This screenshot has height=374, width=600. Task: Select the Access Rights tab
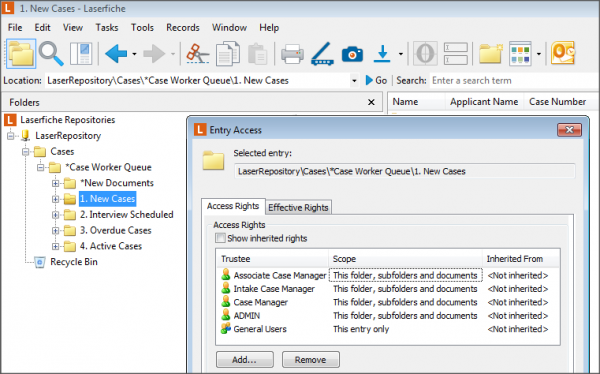233,206
